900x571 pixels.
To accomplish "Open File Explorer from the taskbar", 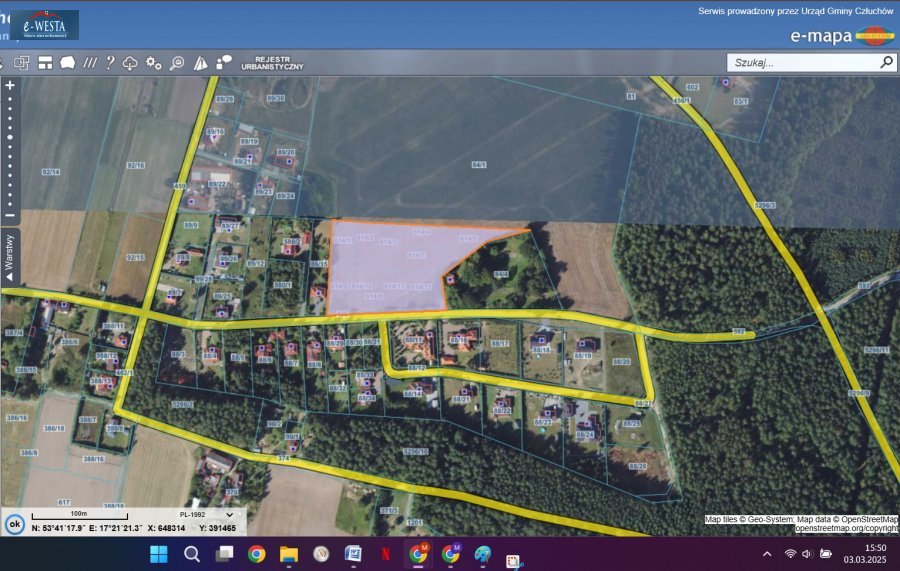I will point(289,554).
